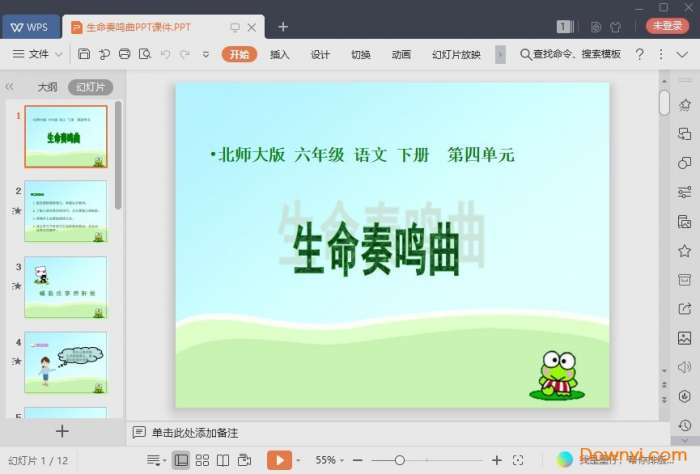The image size is (700, 474).
Task: Go to next slide double-arrow button
Action: click(x=664, y=400)
